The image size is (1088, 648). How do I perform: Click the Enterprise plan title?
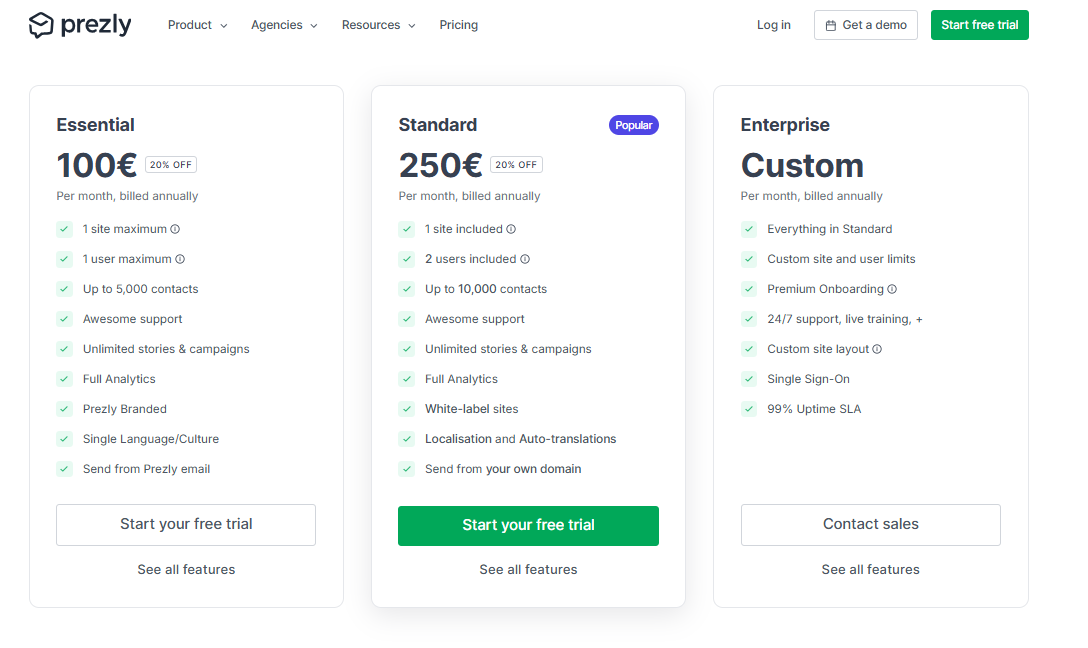click(x=785, y=125)
